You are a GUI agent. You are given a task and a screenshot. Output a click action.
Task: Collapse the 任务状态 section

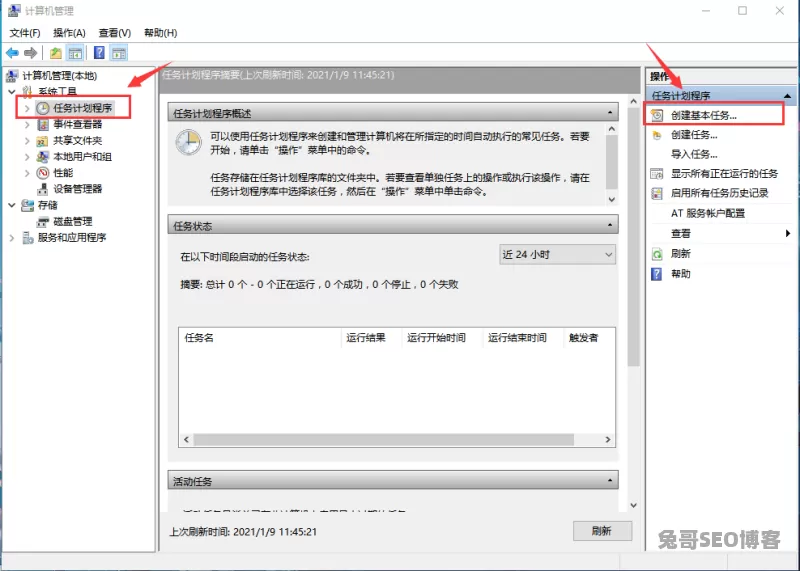[610, 226]
